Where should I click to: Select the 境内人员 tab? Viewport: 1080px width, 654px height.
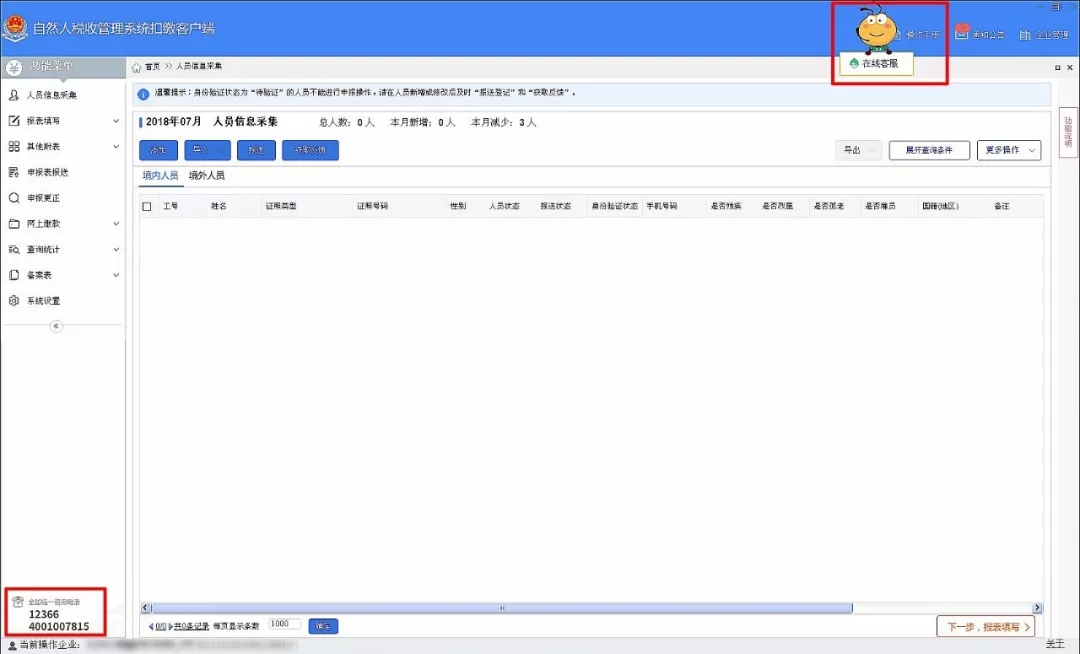click(160, 175)
